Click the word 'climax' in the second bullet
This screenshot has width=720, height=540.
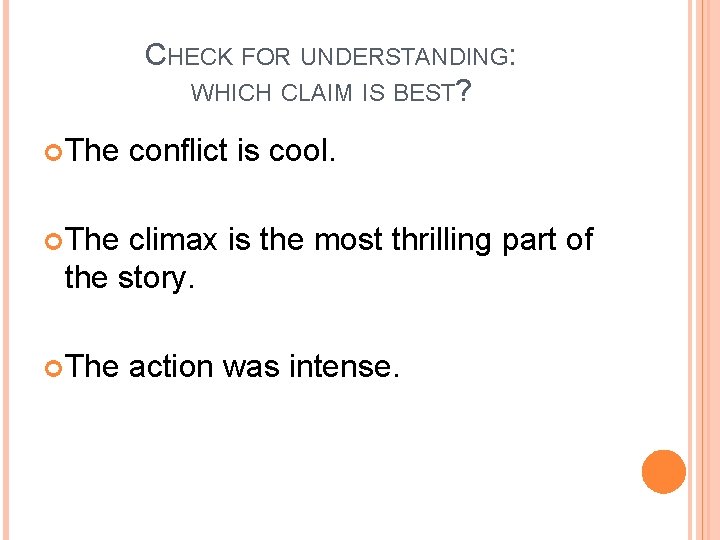173,239
